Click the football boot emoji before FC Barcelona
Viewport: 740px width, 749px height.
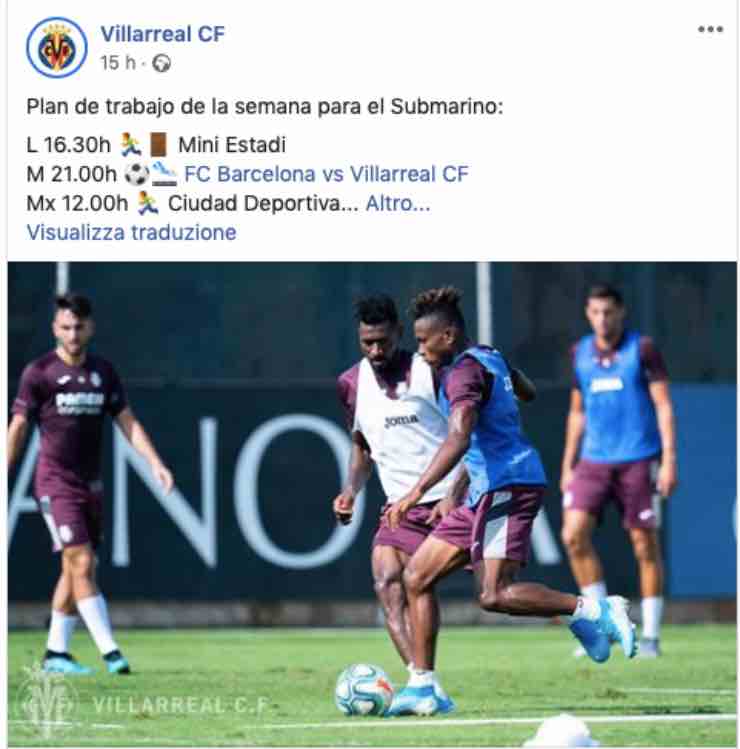point(164,174)
